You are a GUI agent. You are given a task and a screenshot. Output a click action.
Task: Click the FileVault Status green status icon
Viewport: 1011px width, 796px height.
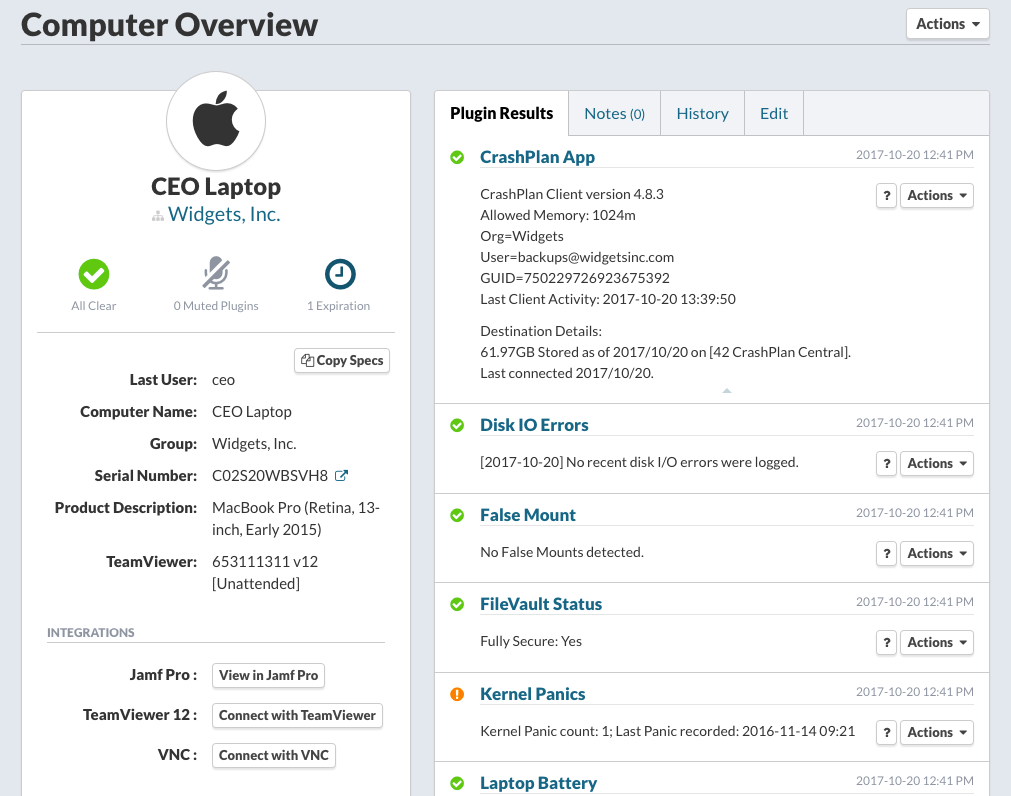pyautogui.click(x=457, y=604)
